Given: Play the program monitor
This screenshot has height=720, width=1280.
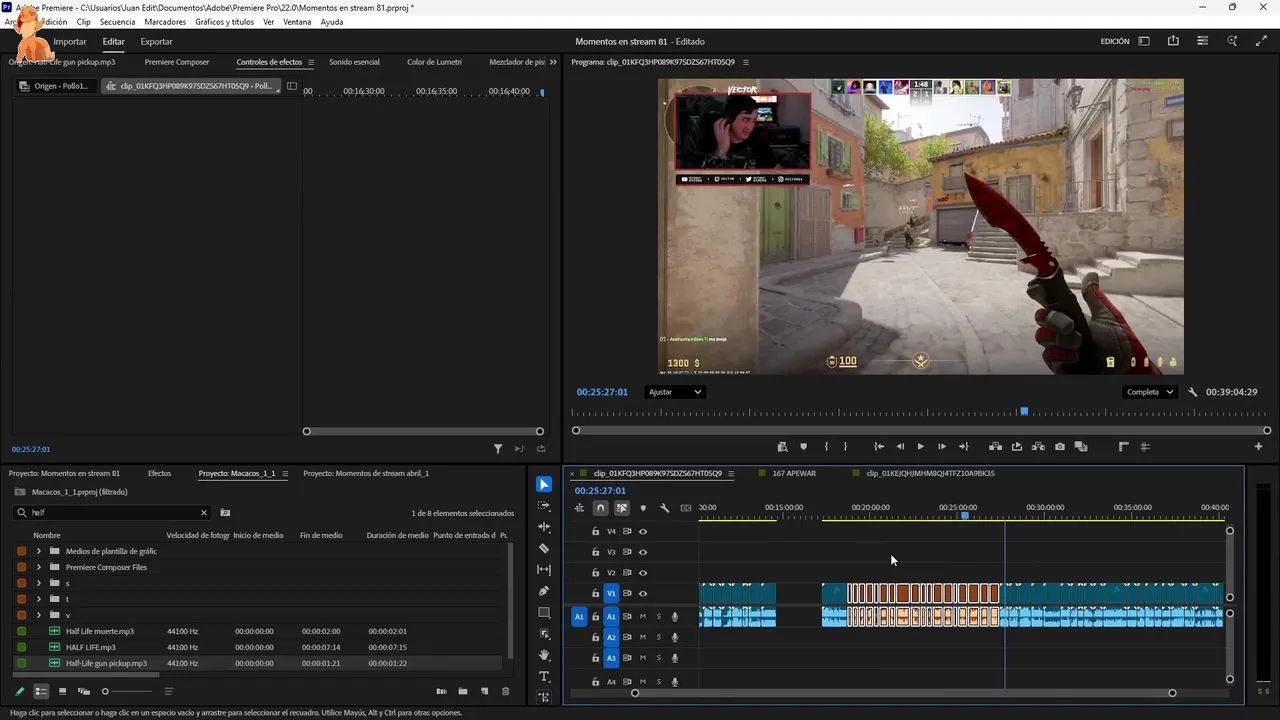Looking at the screenshot, I should (x=920, y=447).
